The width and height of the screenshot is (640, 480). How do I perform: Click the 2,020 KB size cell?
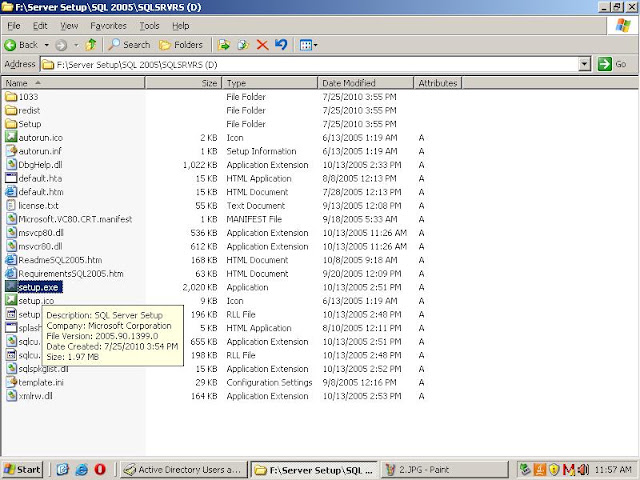(200, 287)
